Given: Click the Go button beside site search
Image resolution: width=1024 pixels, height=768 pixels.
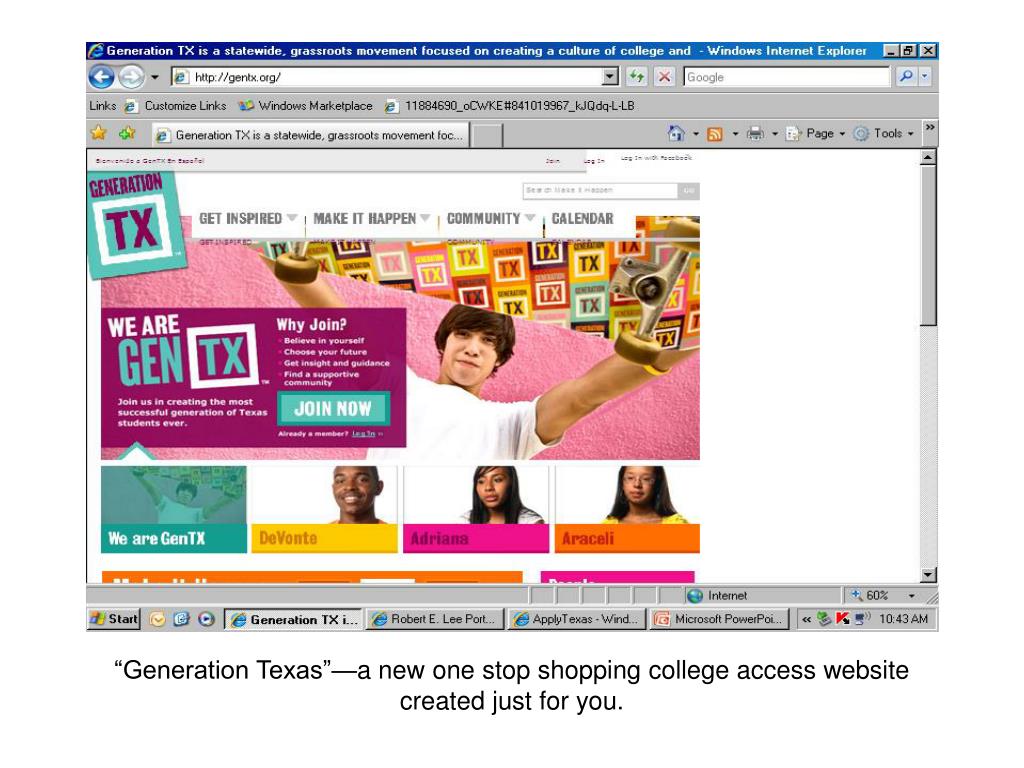Looking at the screenshot, I should pos(689,190).
